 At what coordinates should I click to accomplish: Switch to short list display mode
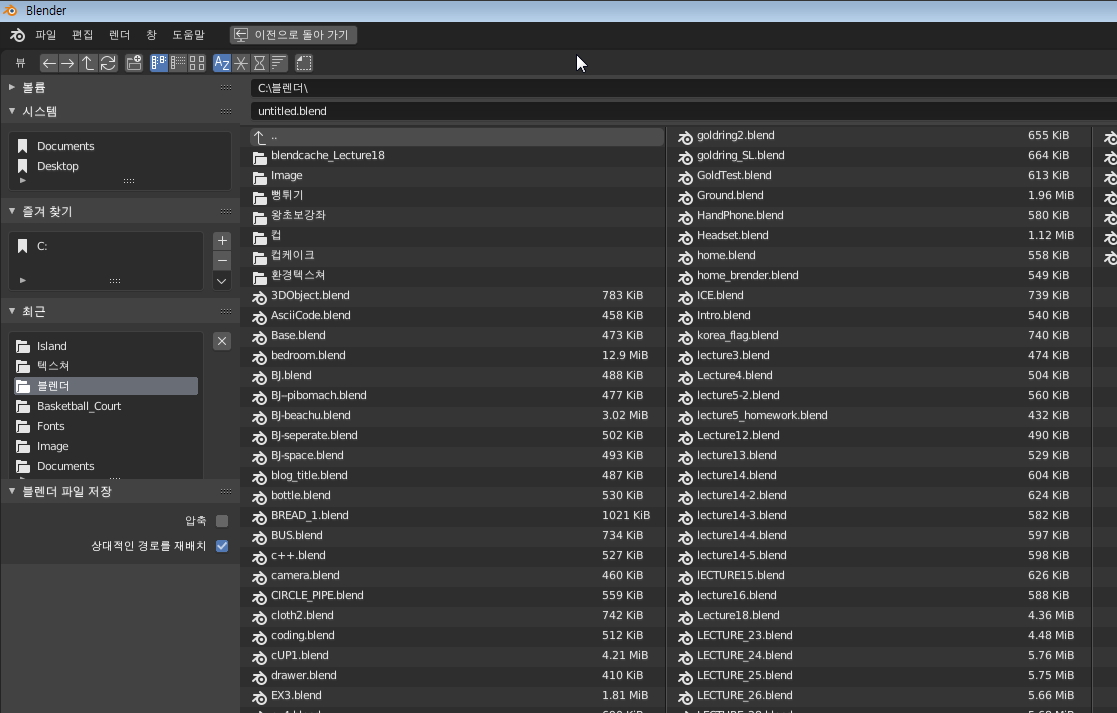tap(159, 63)
